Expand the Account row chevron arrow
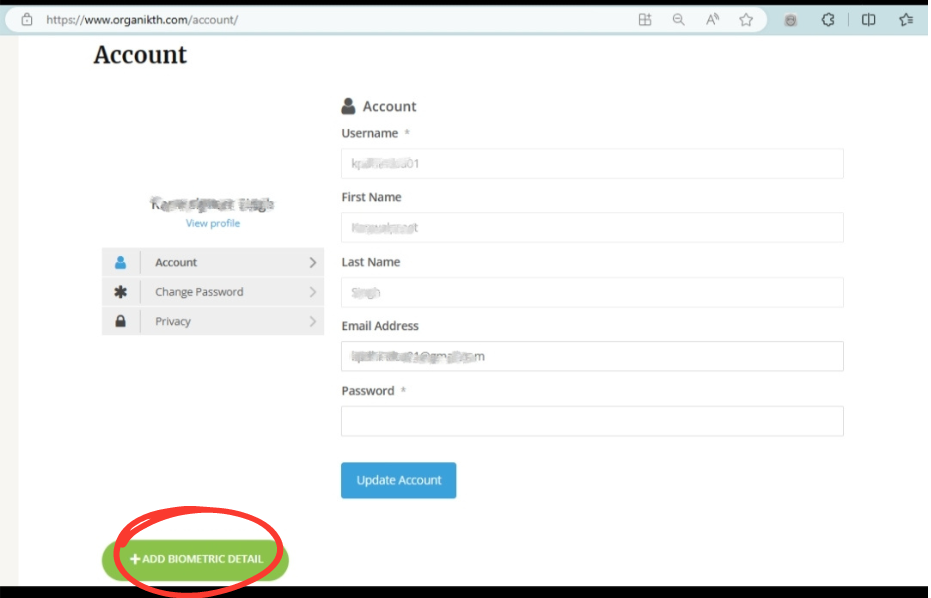The height and width of the screenshot is (598, 931). (312, 262)
